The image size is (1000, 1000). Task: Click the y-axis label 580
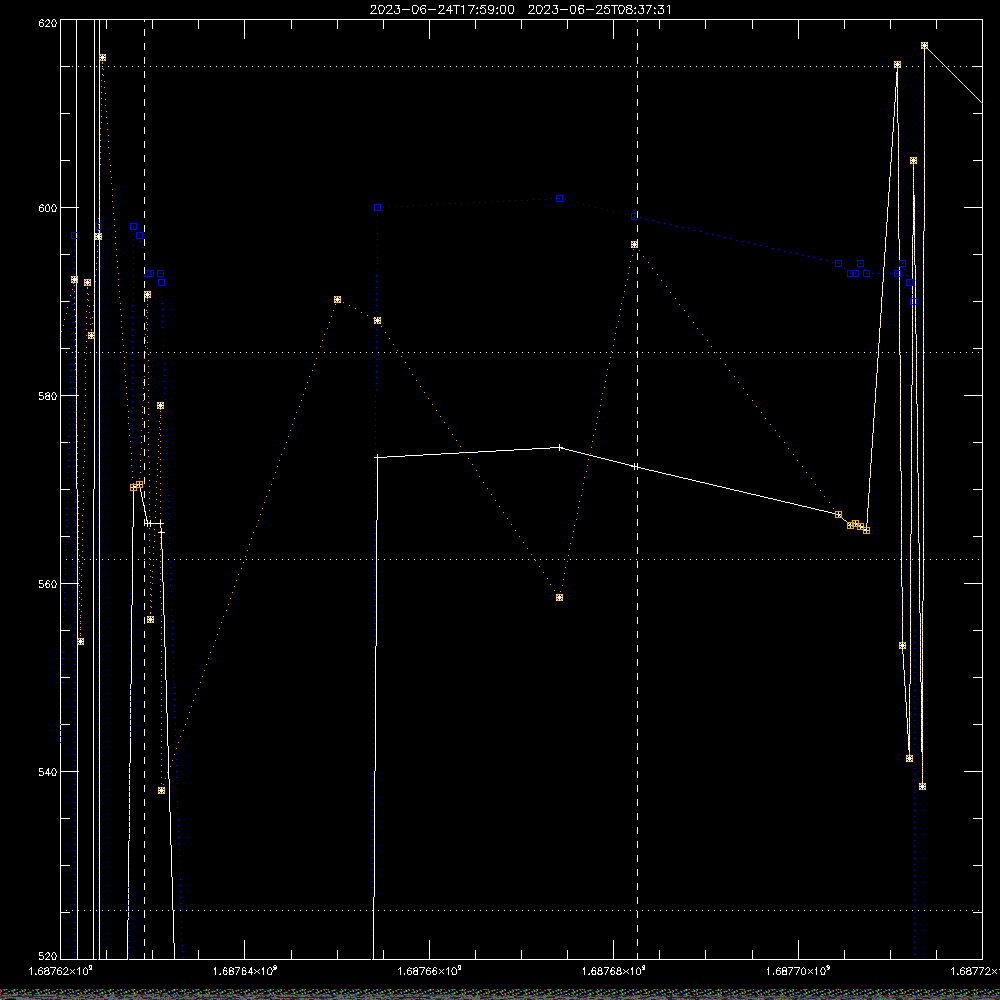tap(48, 396)
